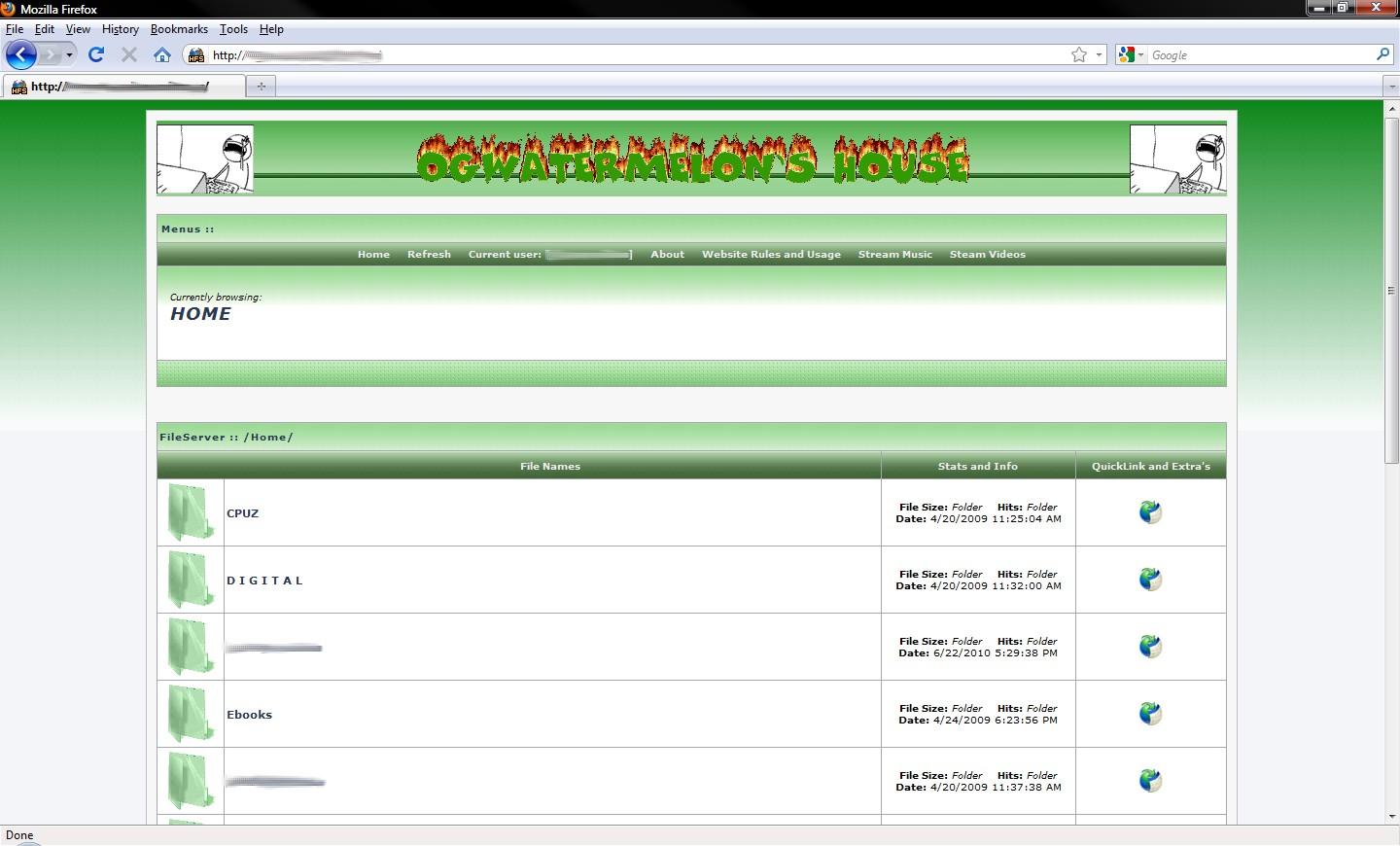Click the vertical scrollbar down arrow
The width and height of the screenshot is (1400, 846).
(x=1391, y=817)
